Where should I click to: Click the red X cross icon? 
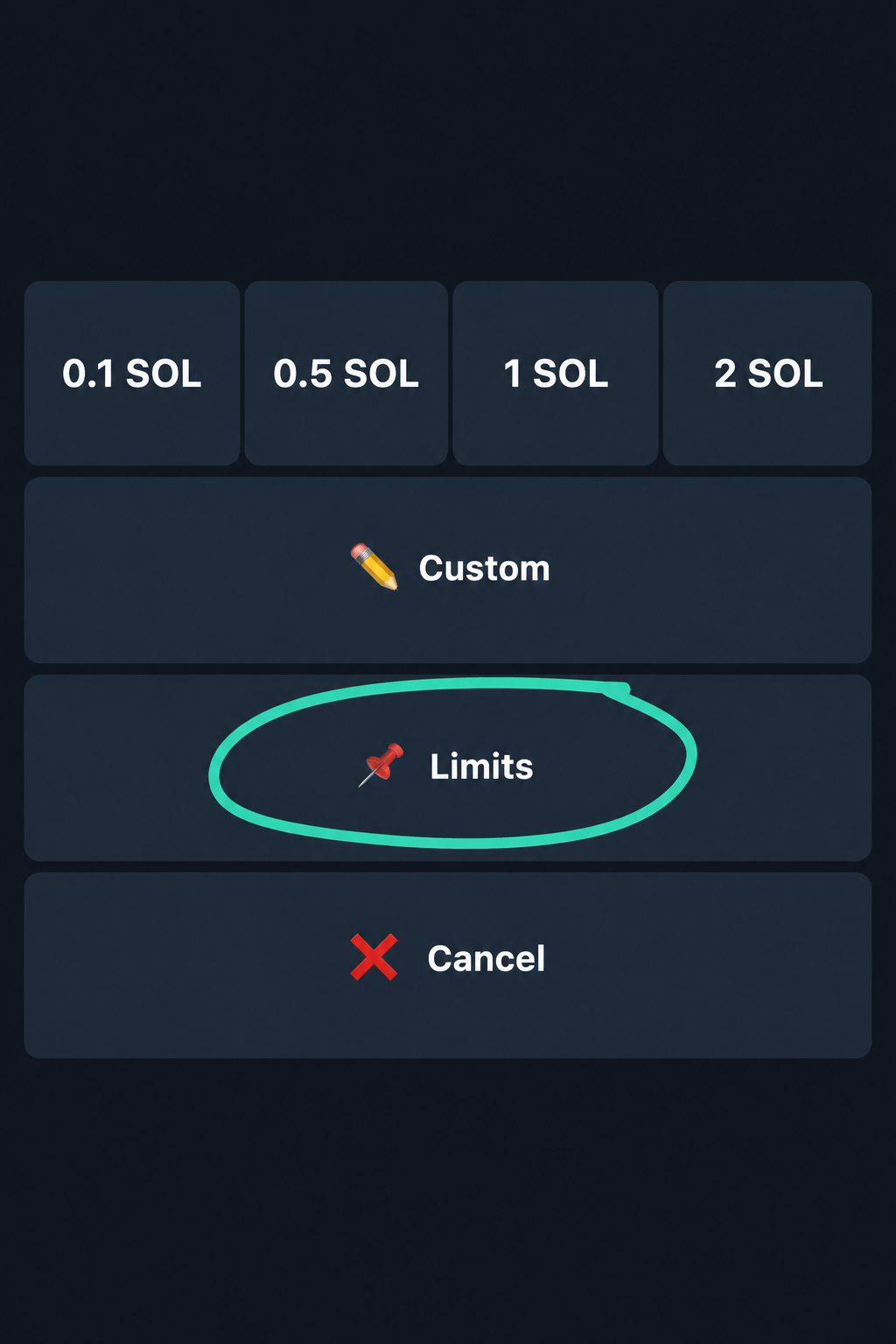(x=374, y=957)
